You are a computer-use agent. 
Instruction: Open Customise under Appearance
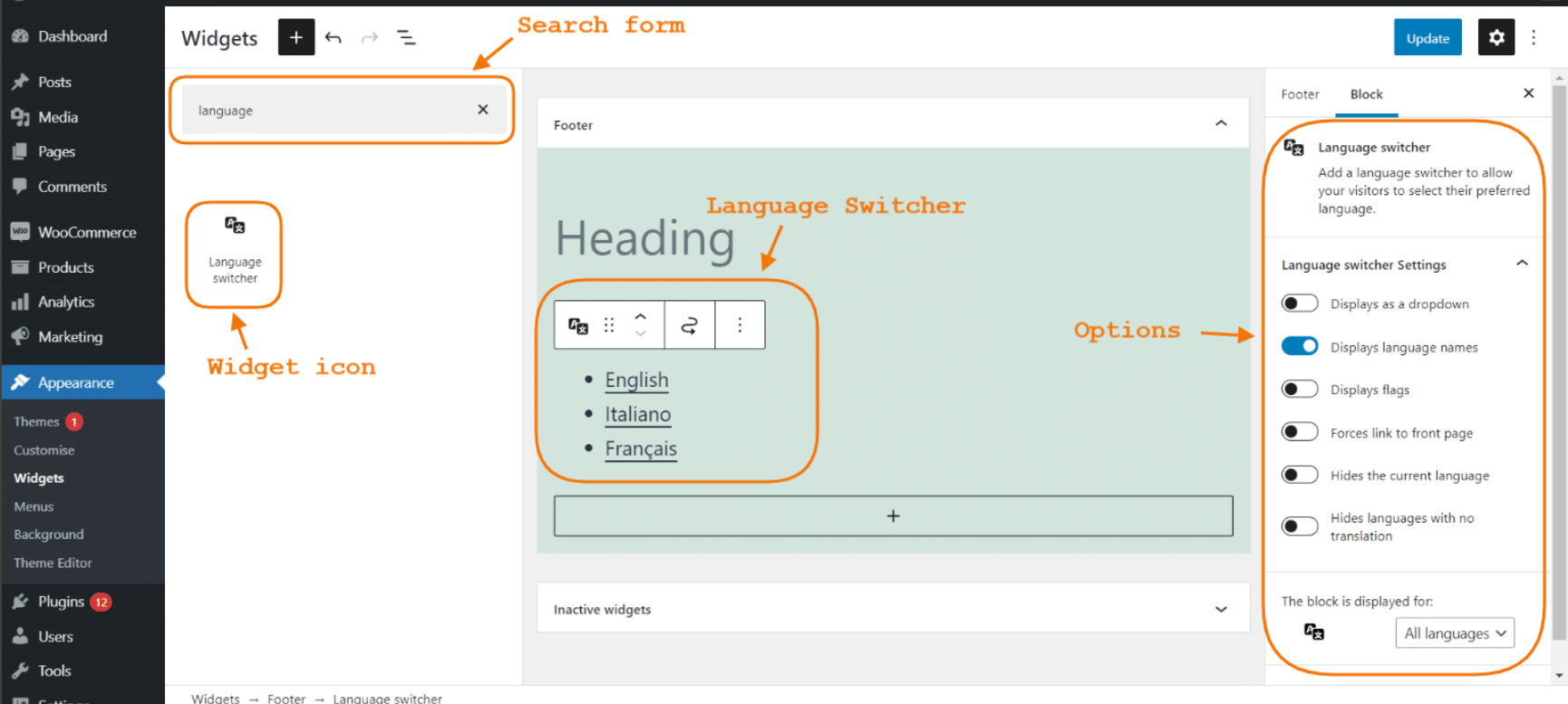pyautogui.click(x=44, y=450)
